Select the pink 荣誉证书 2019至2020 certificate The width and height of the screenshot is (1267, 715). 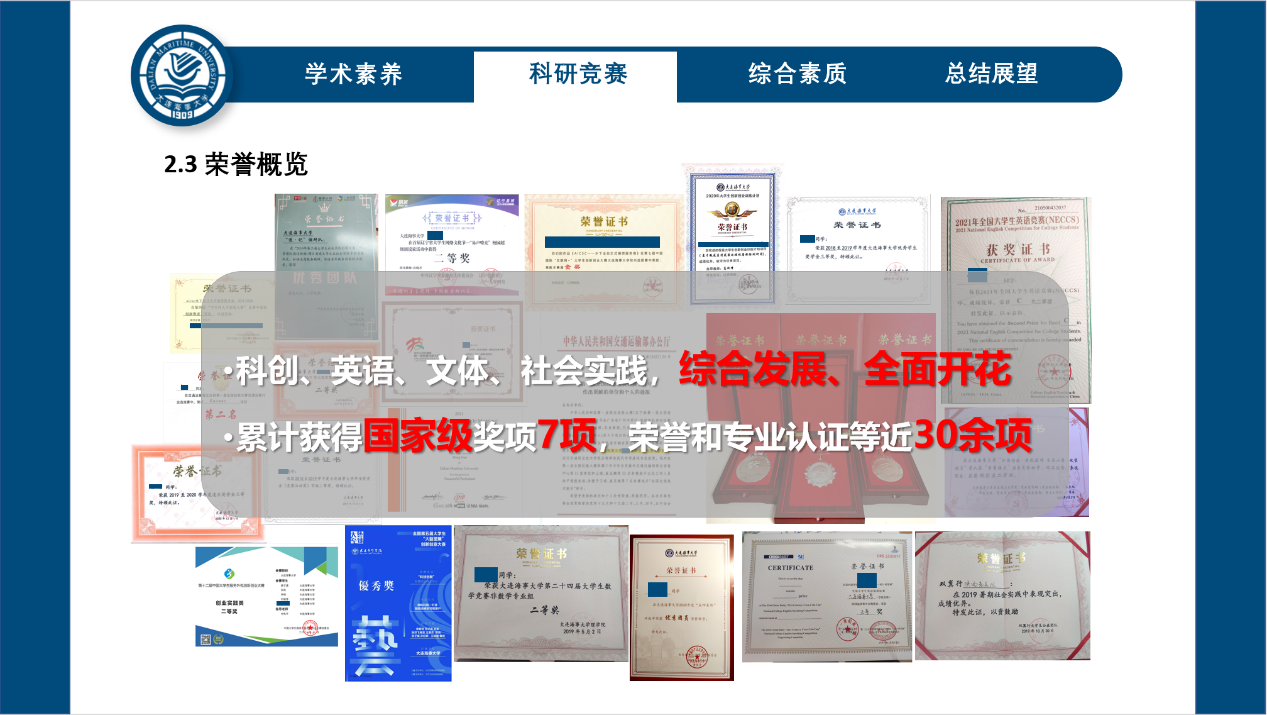[196, 493]
